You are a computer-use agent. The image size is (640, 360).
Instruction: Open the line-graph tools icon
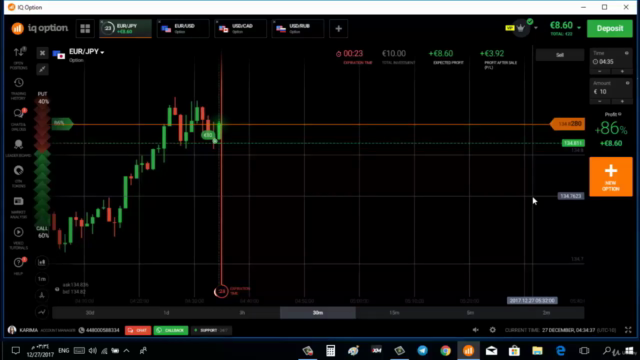42,312
